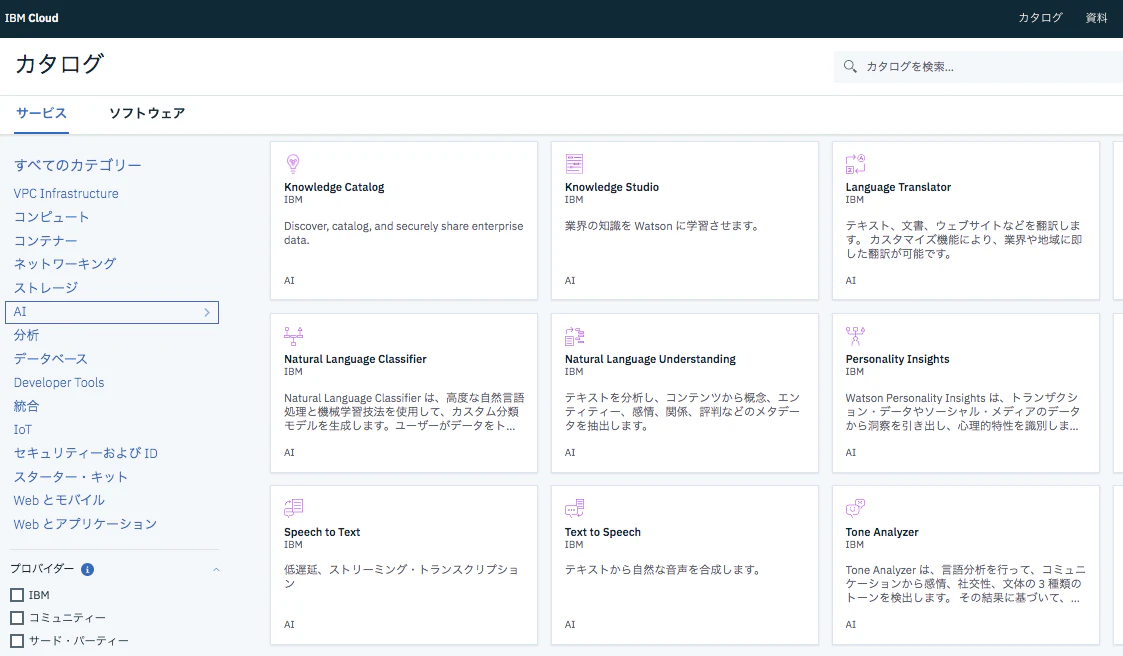The height and width of the screenshot is (656, 1123).
Task: Open カタログ in the top navigation
Action: tap(1040, 18)
